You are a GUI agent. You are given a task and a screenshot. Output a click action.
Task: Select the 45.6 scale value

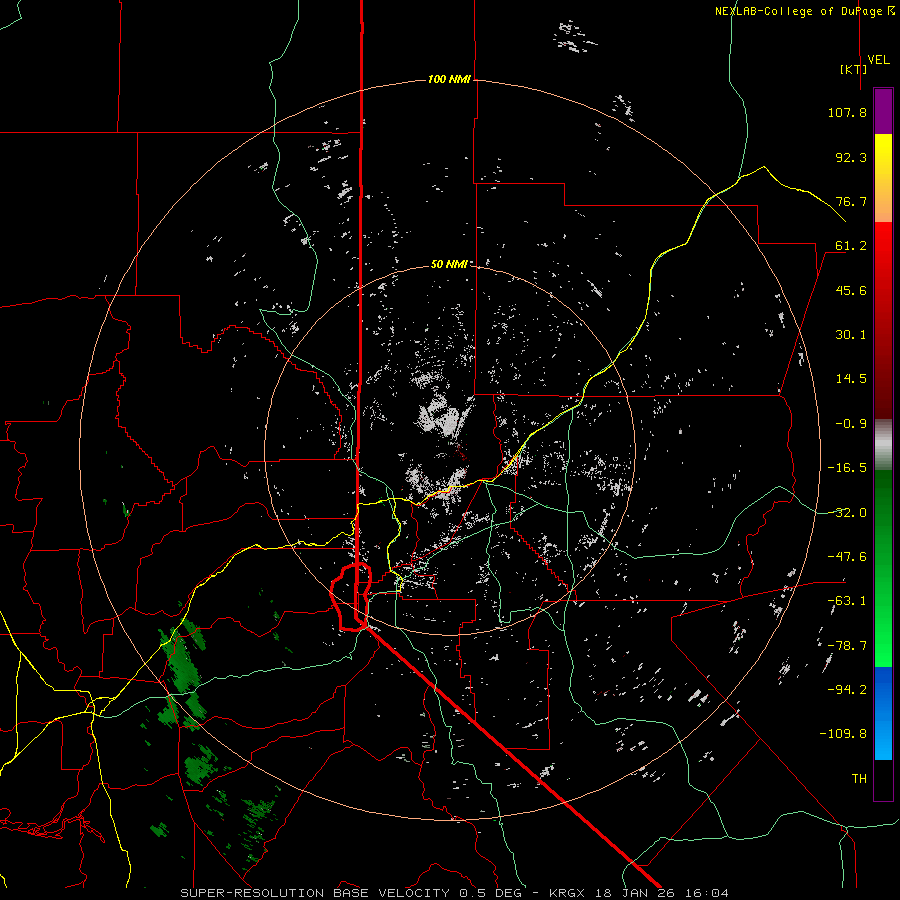click(851, 290)
